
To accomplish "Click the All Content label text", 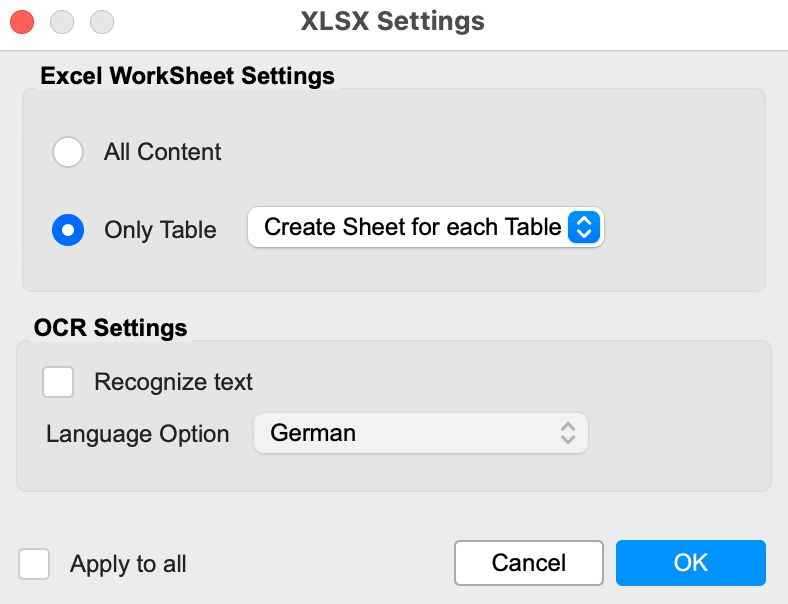I will click(162, 152).
